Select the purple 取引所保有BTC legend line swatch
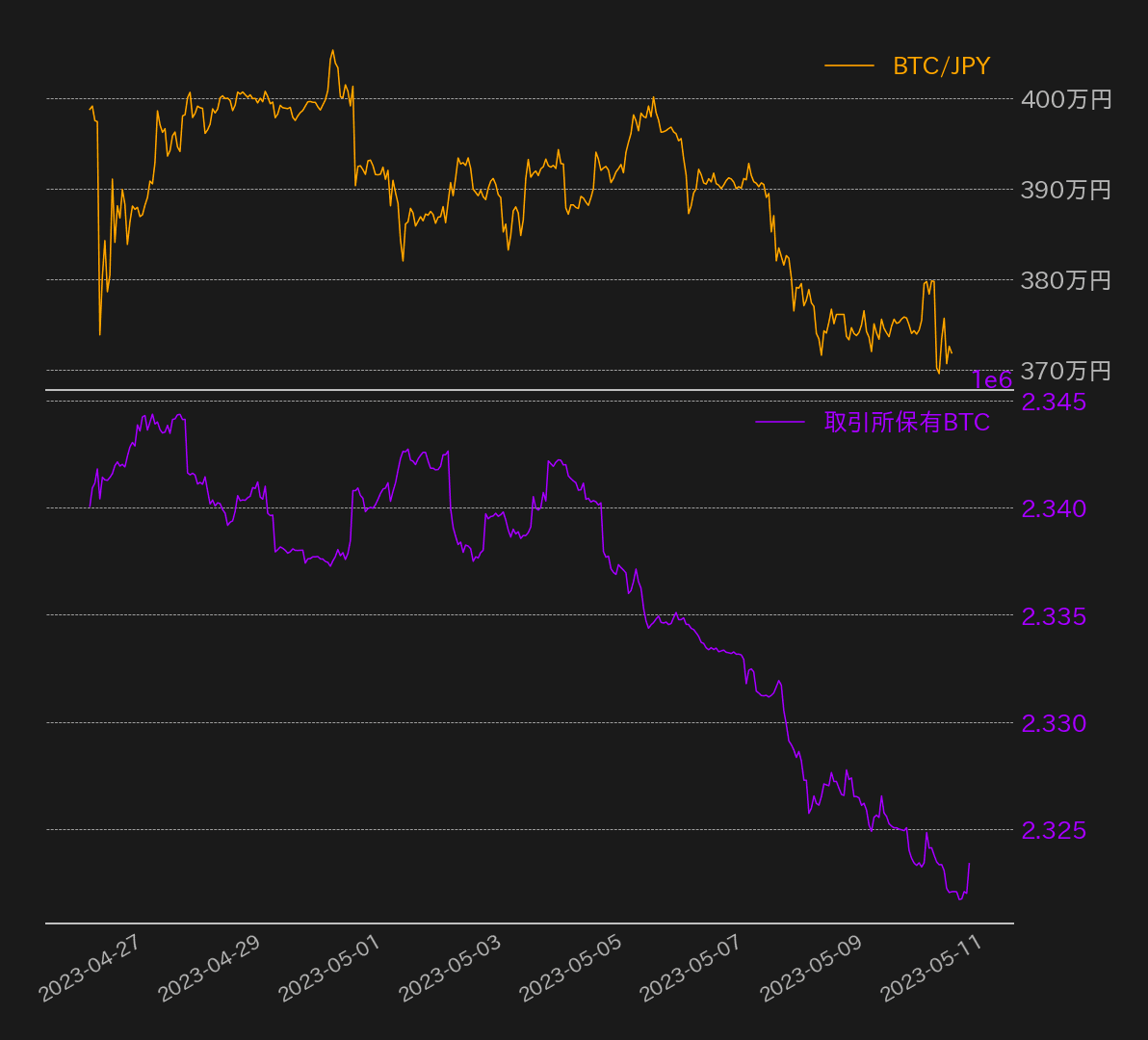Viewport: 1148px width, 1040px height. coord(779,422)
